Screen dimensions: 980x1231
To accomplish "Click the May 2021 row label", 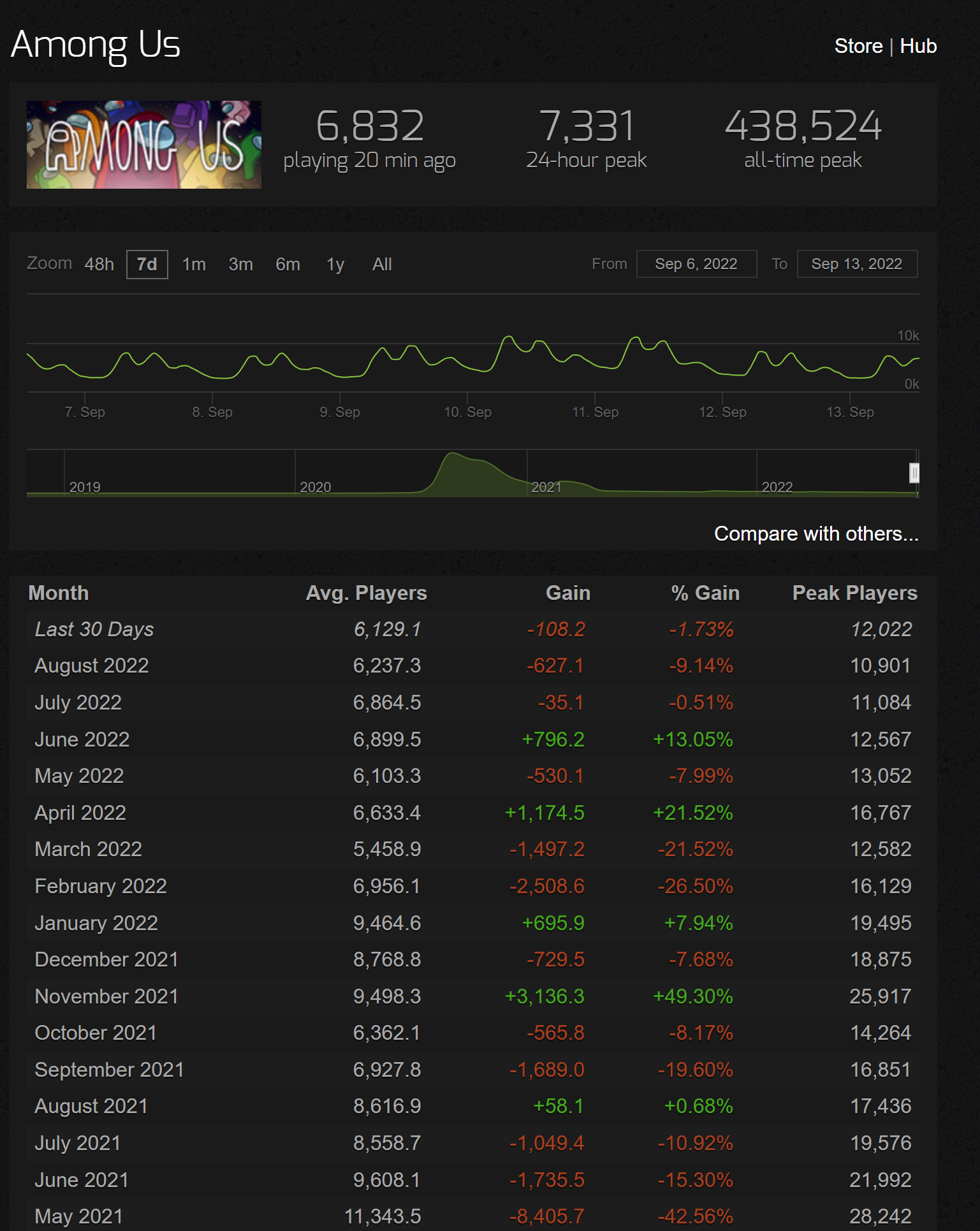I will click(x=78, y=1216).
